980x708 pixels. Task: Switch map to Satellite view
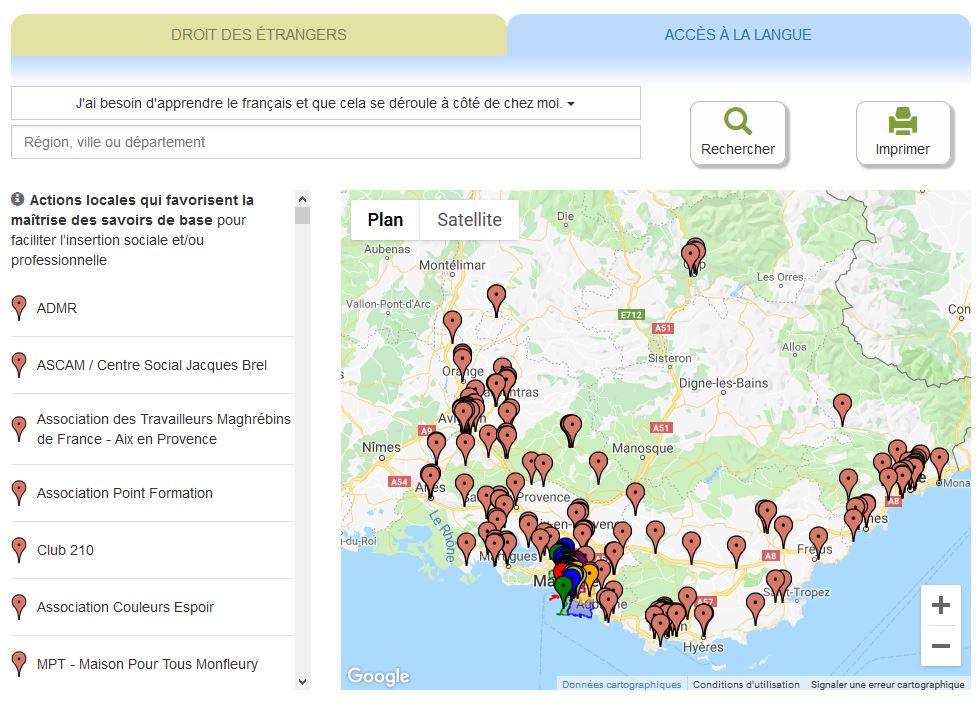(x=469, y=220)
